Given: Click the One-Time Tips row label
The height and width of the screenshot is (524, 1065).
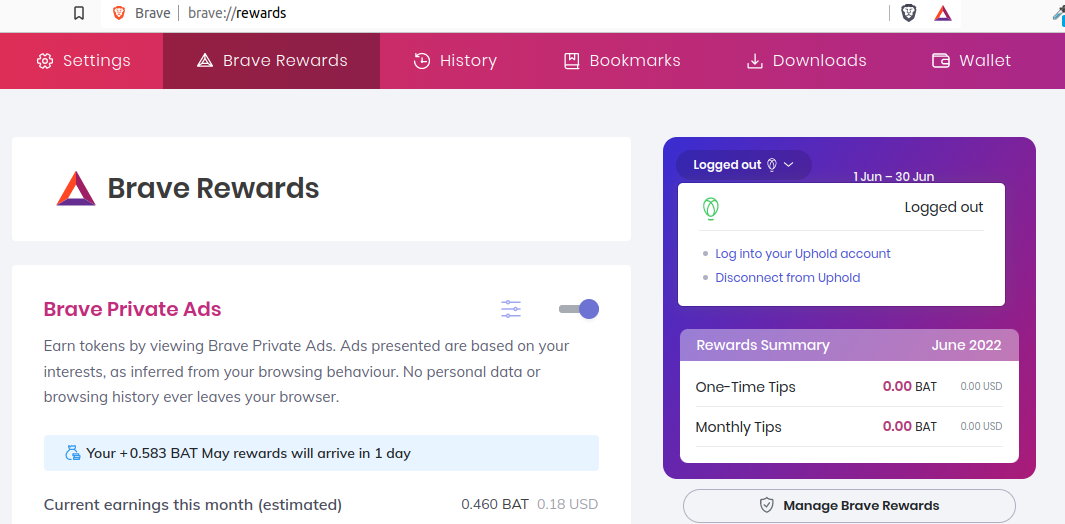Looking at the screenshot, I should [745, 387].
